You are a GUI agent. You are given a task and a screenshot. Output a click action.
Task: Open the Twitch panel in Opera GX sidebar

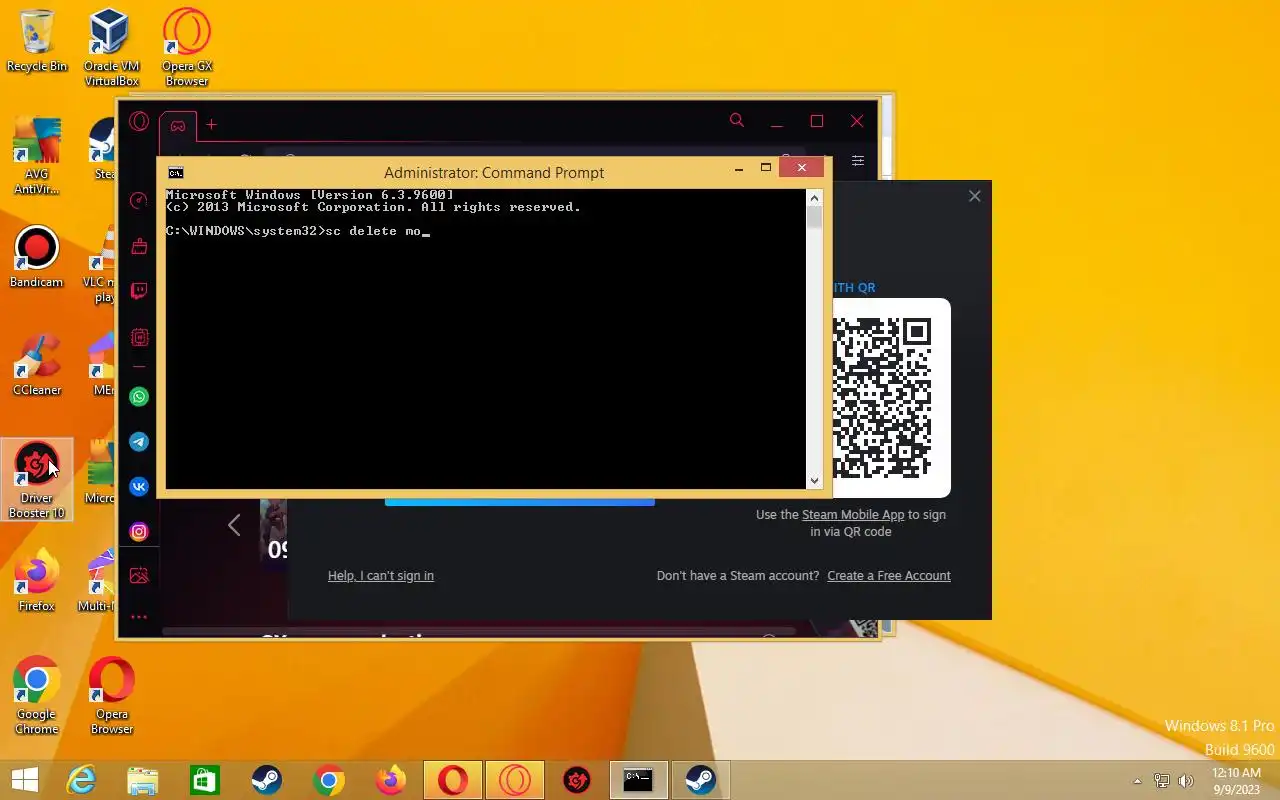coord(139,291)
